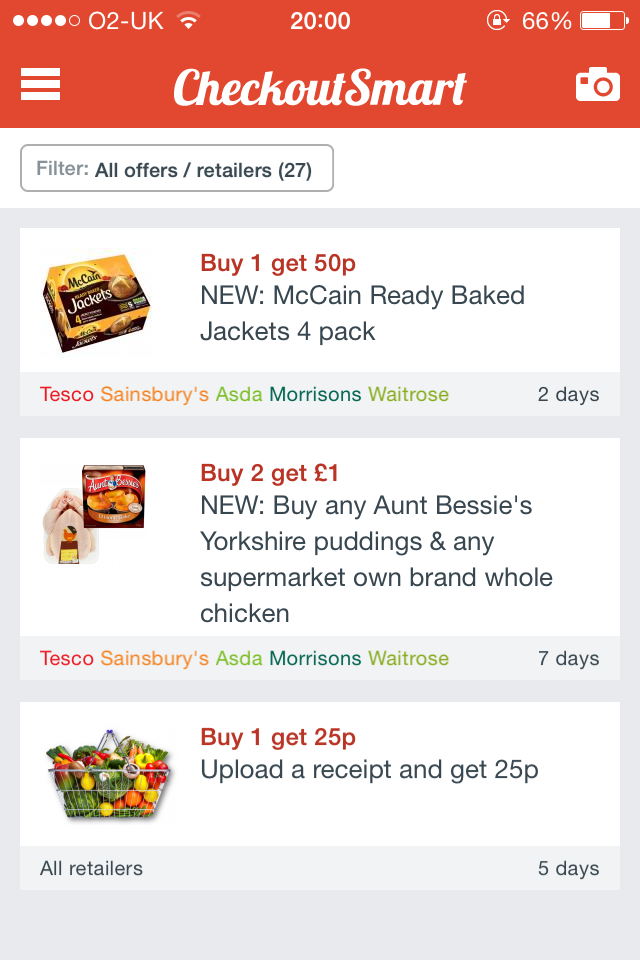
Task: Tap the Buy 2 get £1 label
Action: [x=269, y=473]
